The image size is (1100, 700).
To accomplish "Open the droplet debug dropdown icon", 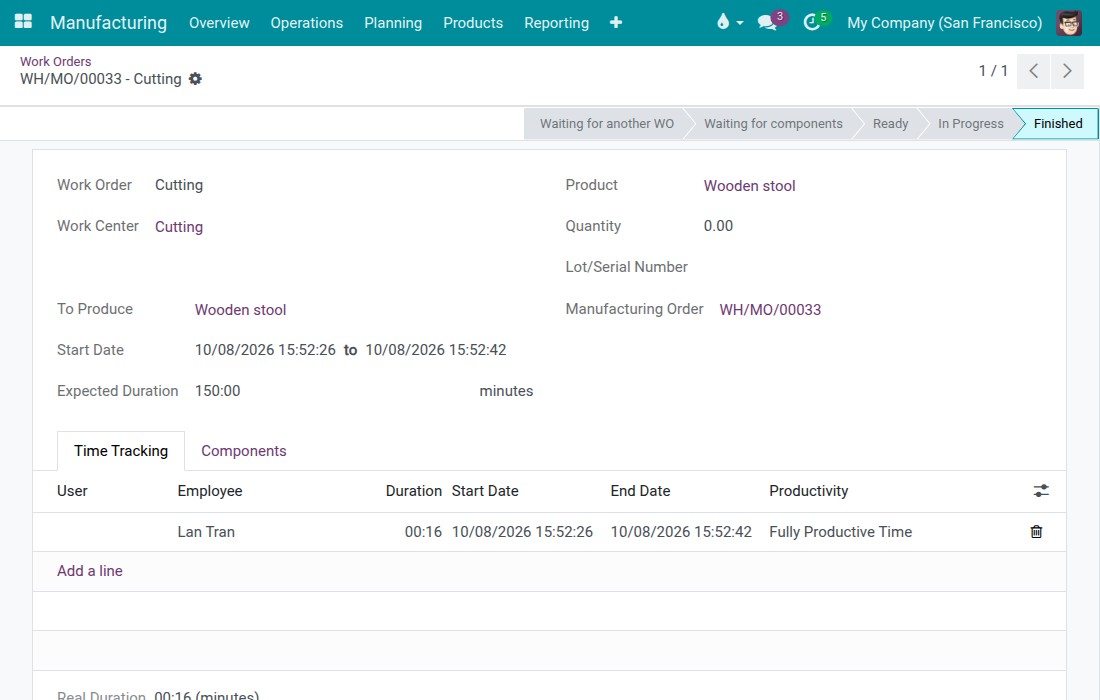I will tap(729, 22).
